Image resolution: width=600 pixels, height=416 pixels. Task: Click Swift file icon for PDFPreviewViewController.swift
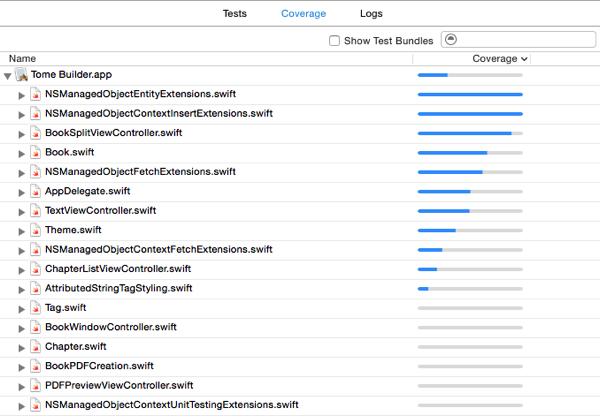point(36,385)
